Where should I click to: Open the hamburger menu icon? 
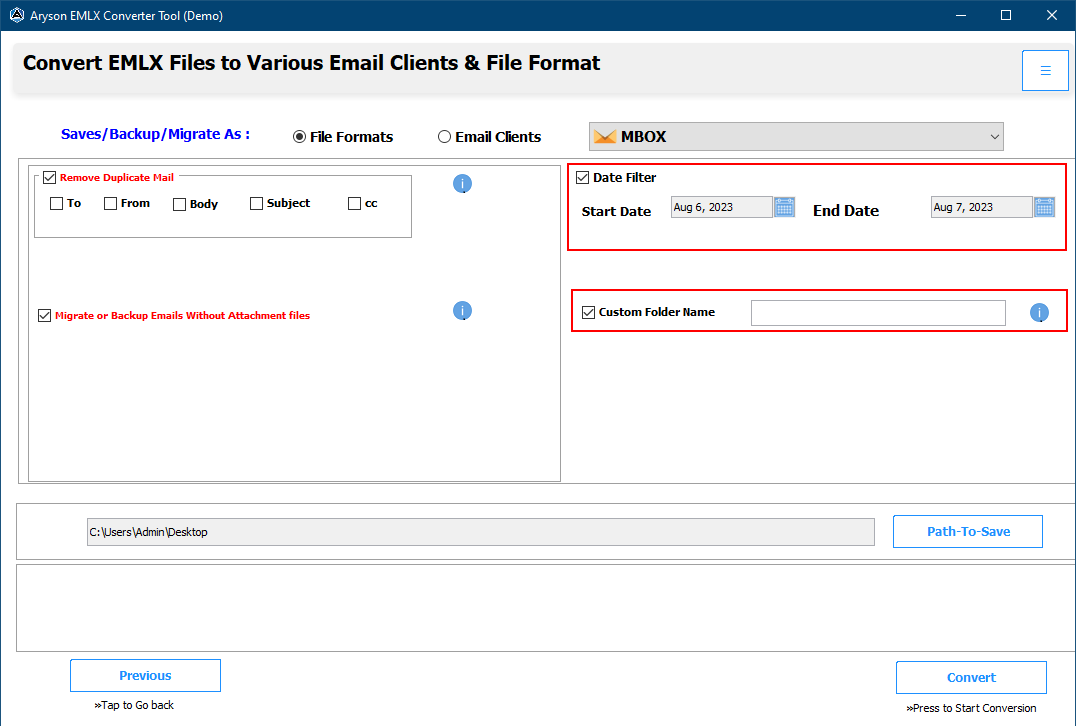[x=1045, y=71]
